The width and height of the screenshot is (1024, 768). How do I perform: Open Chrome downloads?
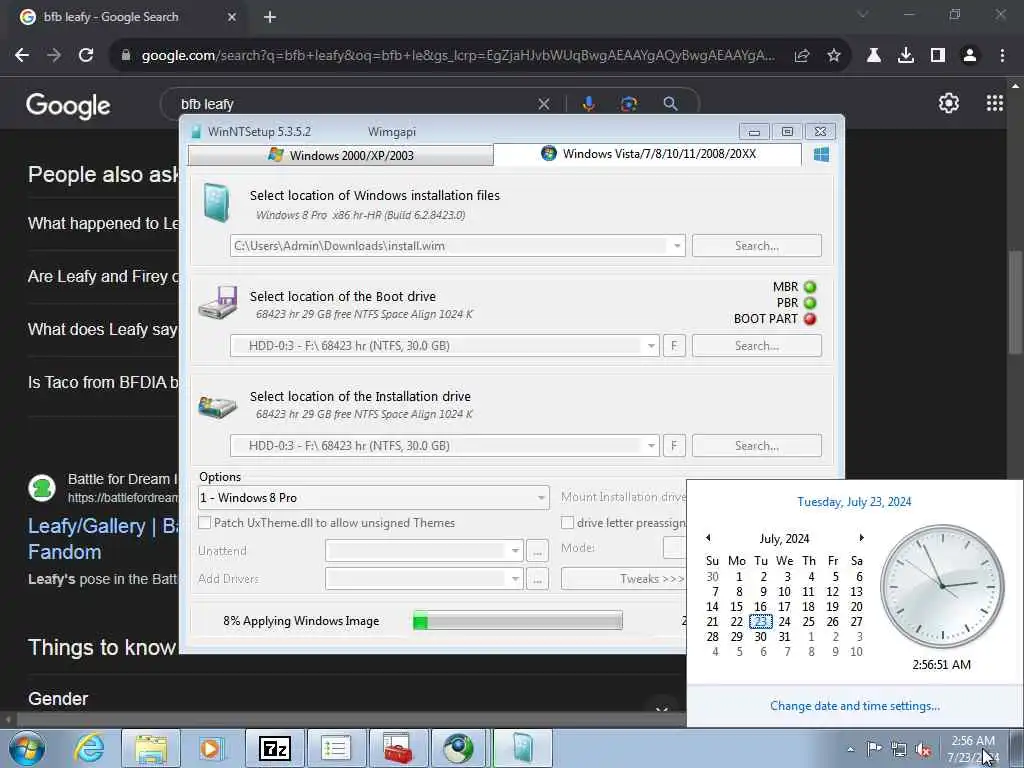[906, 56]
